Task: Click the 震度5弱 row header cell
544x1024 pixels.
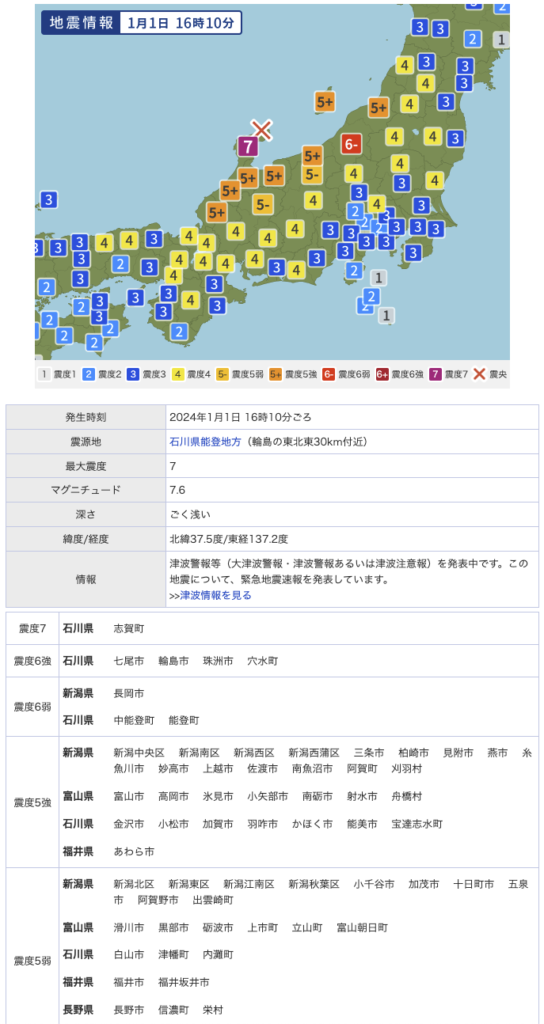Action: click(x=33, y=961)
